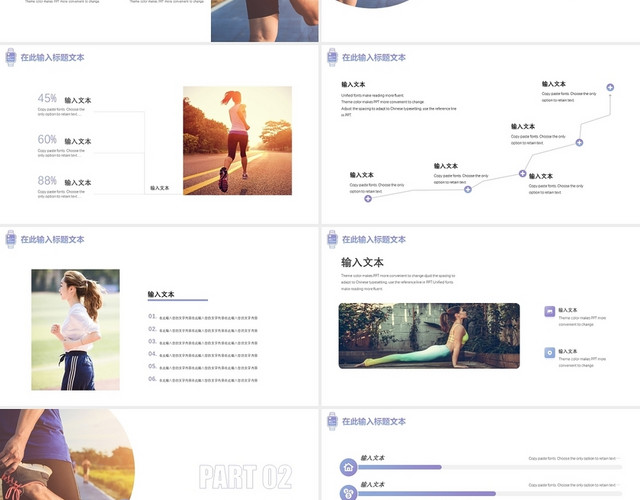Viewport: 640px width, 500px height.
Task: Click the 'PART 02' outlined heading
Action: click(245, 476)
